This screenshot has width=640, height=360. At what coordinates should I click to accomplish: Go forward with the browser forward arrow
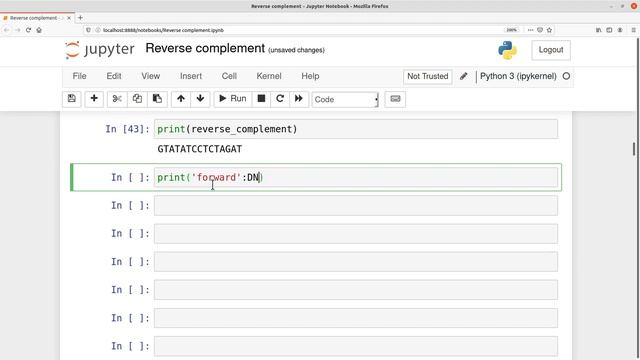click(17, 30)
